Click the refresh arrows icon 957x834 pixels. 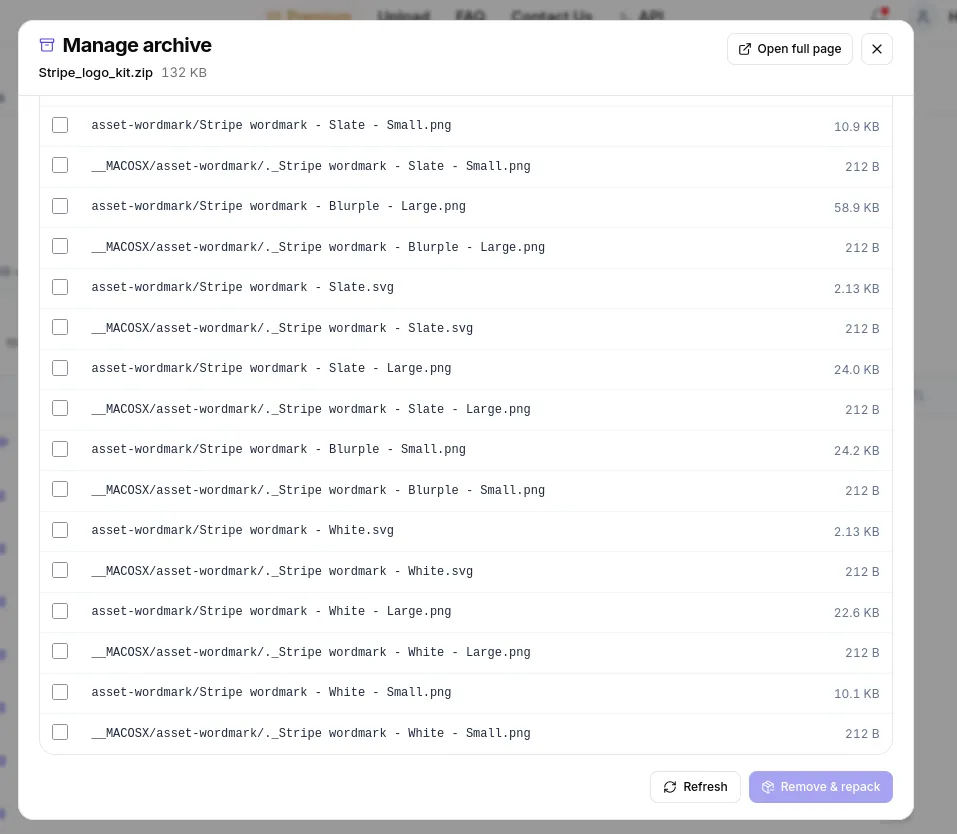coord(670,787)
